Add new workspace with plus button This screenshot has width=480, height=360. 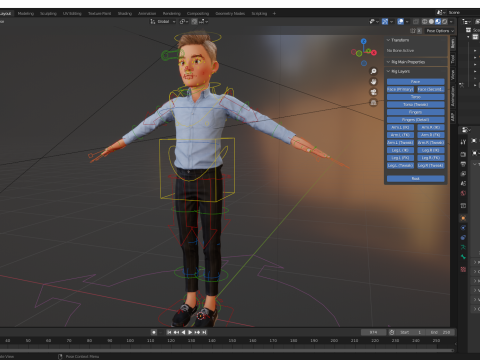click(274, 13)
